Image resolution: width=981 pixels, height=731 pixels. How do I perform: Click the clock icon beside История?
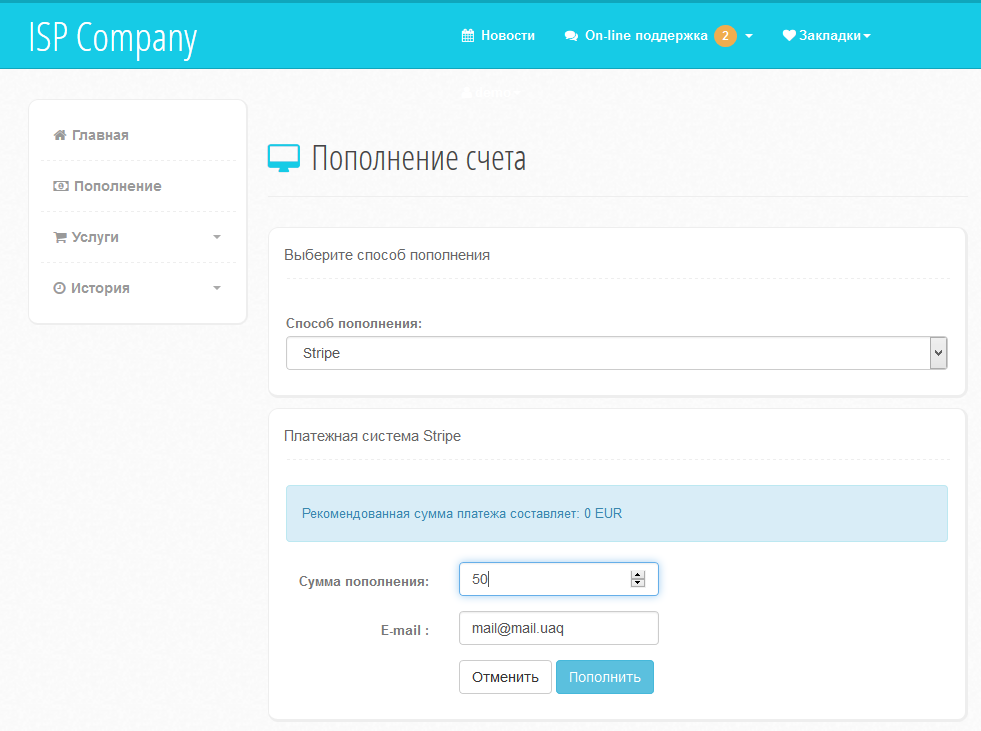pos(60,288)
